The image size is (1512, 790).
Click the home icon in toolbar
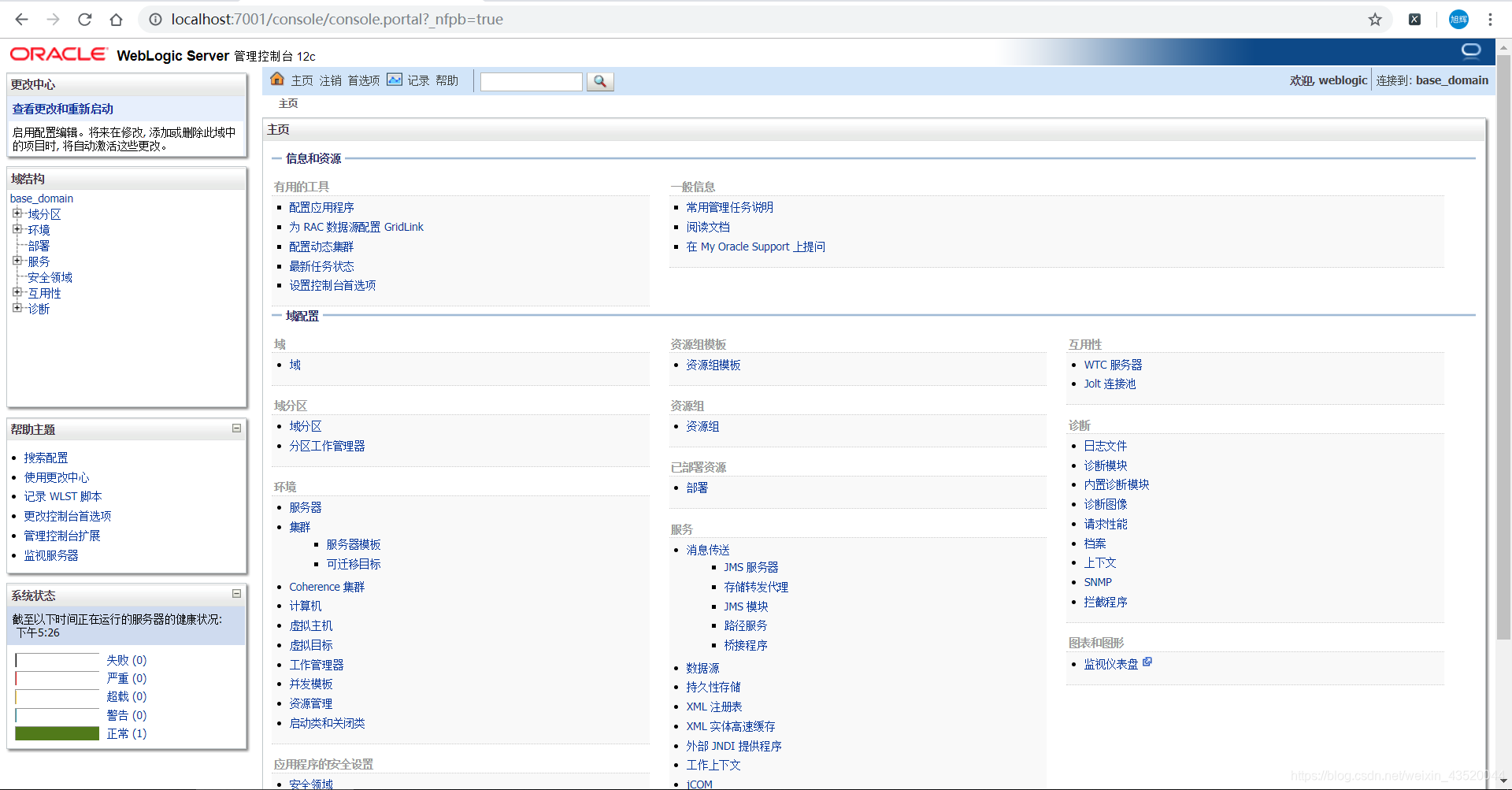[277, 79]
